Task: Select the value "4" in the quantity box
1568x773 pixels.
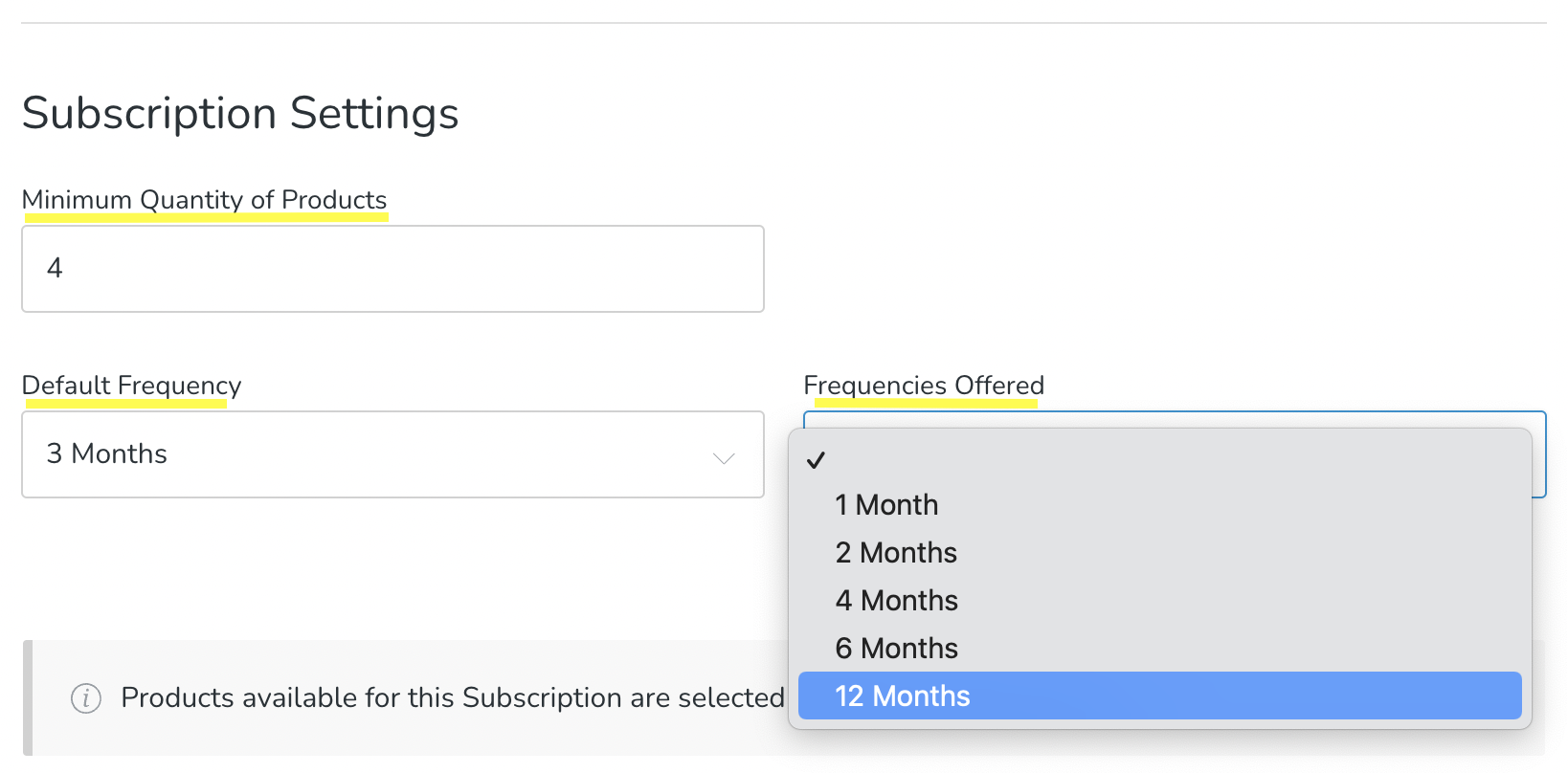Action: click(x=56, y=269)
